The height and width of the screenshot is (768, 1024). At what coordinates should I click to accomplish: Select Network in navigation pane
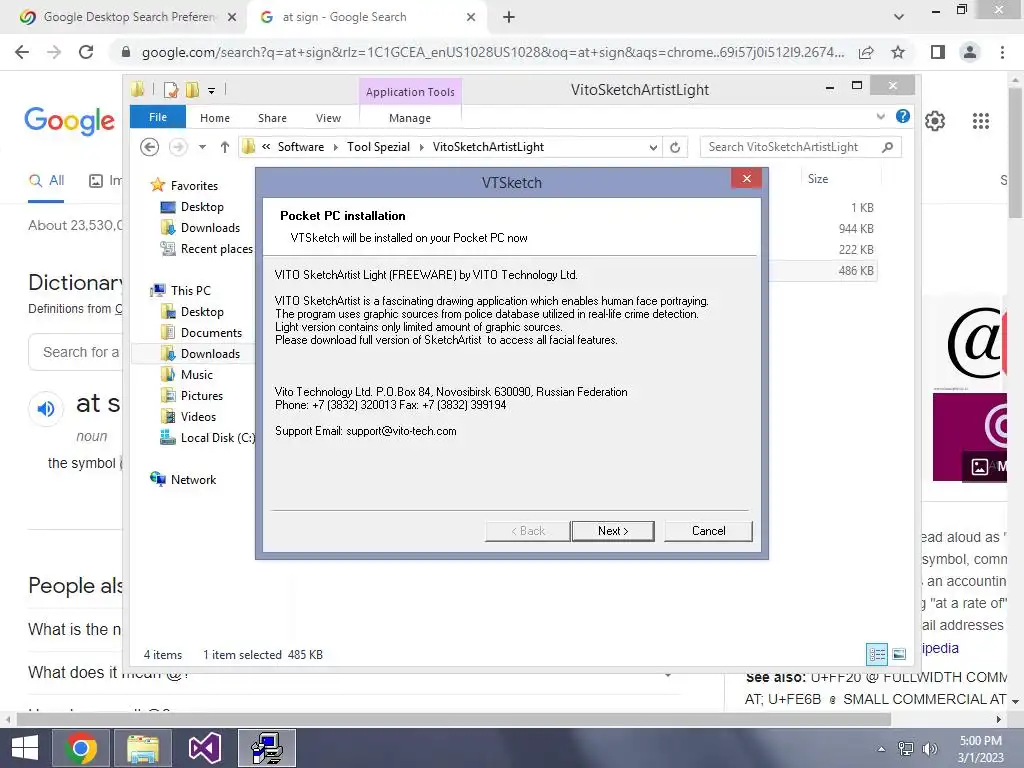click(x=193, y=479)
